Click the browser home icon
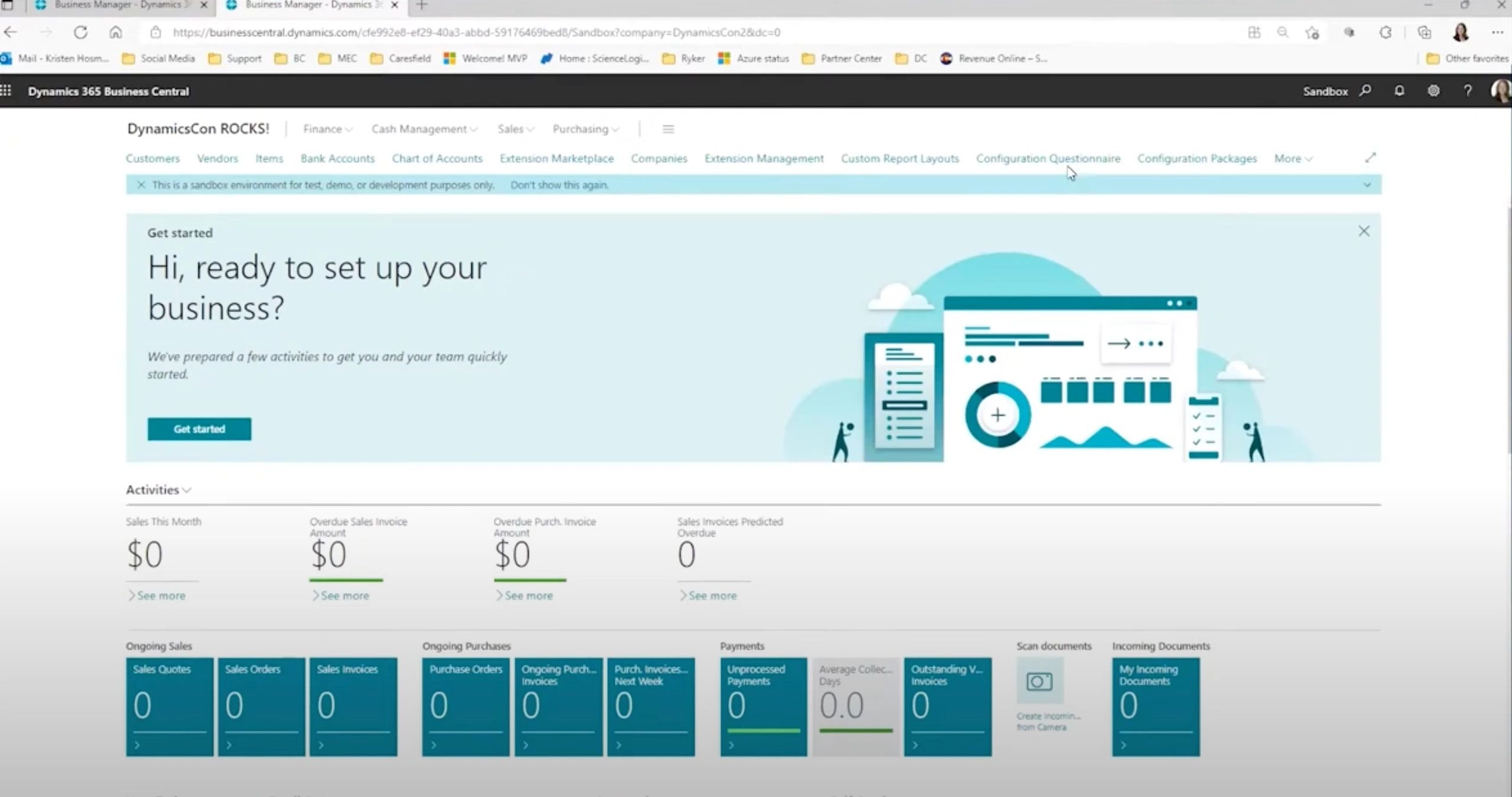Screen dimensions: 1512x797 [116, 32]
